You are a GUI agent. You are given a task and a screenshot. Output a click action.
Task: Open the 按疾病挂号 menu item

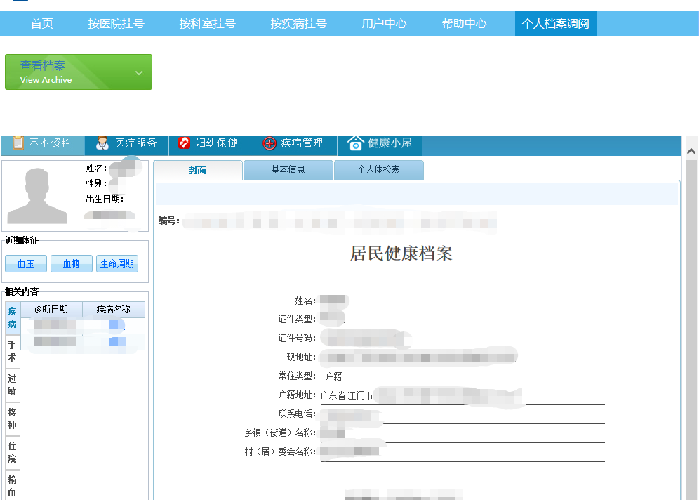pos(299,24)
